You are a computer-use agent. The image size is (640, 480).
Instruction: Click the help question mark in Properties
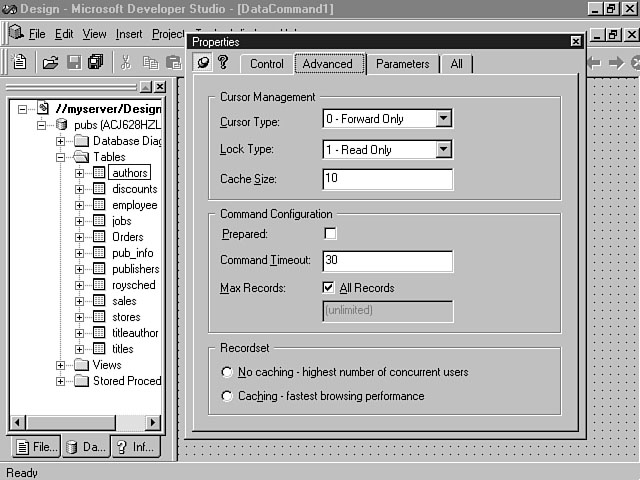click(224, 63)
